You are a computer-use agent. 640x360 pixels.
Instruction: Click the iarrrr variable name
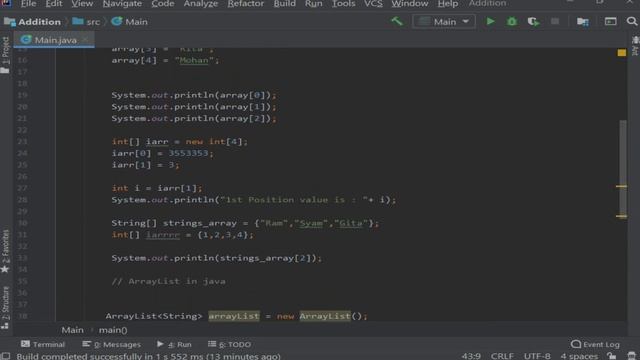pyautogui.click(x=163, y=235)
